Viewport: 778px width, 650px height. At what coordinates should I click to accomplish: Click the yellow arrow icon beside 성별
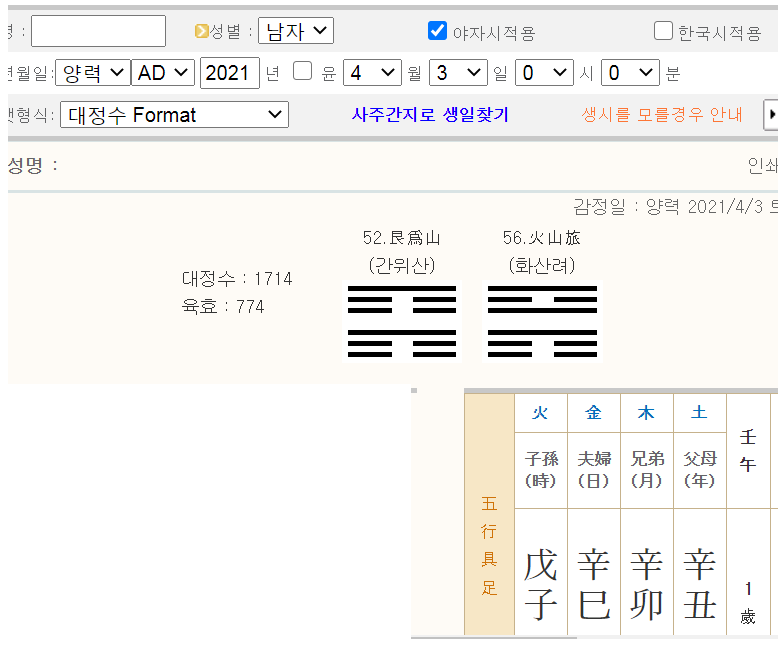(x=201, y=31)
